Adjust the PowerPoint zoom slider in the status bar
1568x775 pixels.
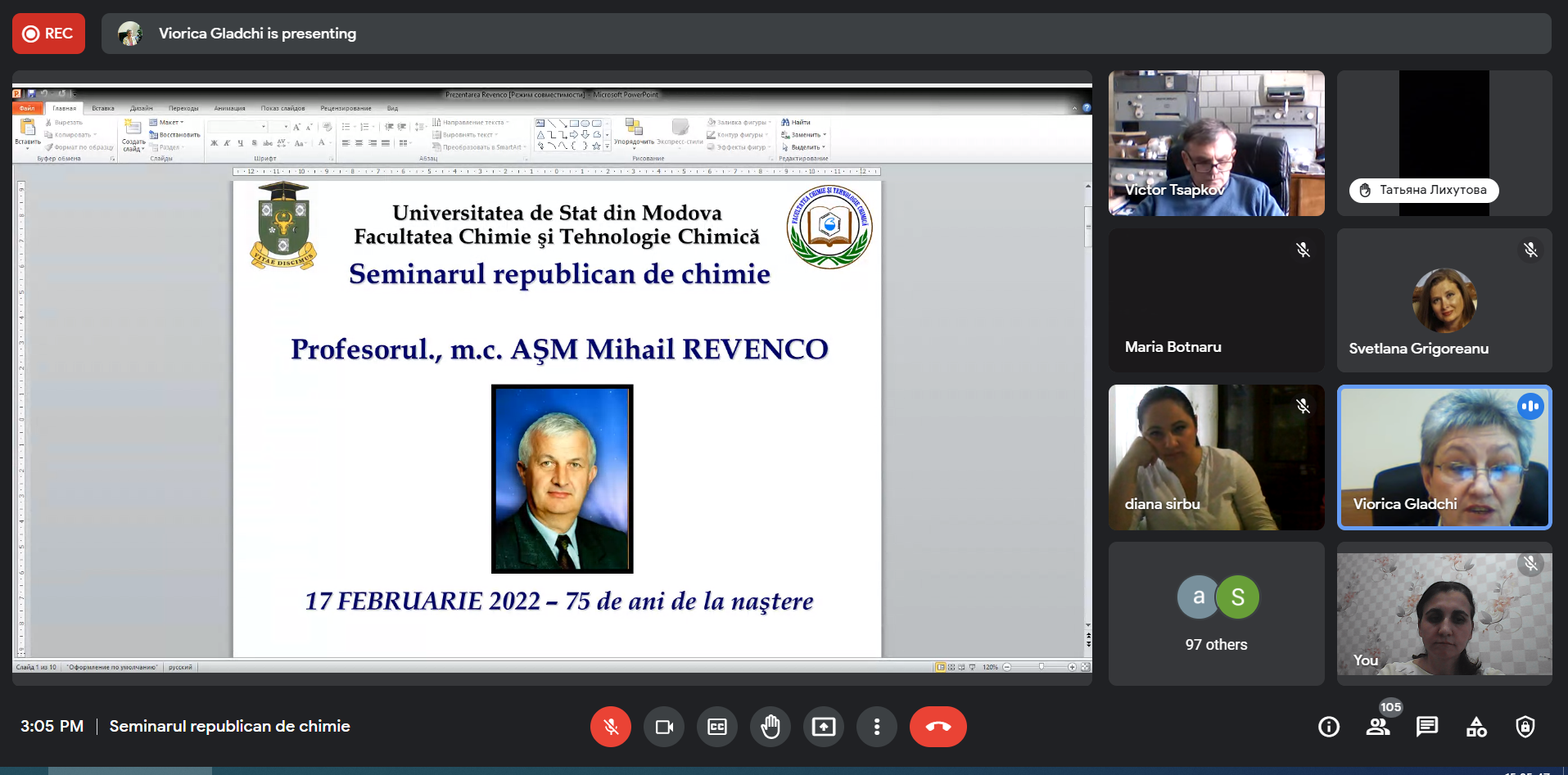(x=1041, y=667)
